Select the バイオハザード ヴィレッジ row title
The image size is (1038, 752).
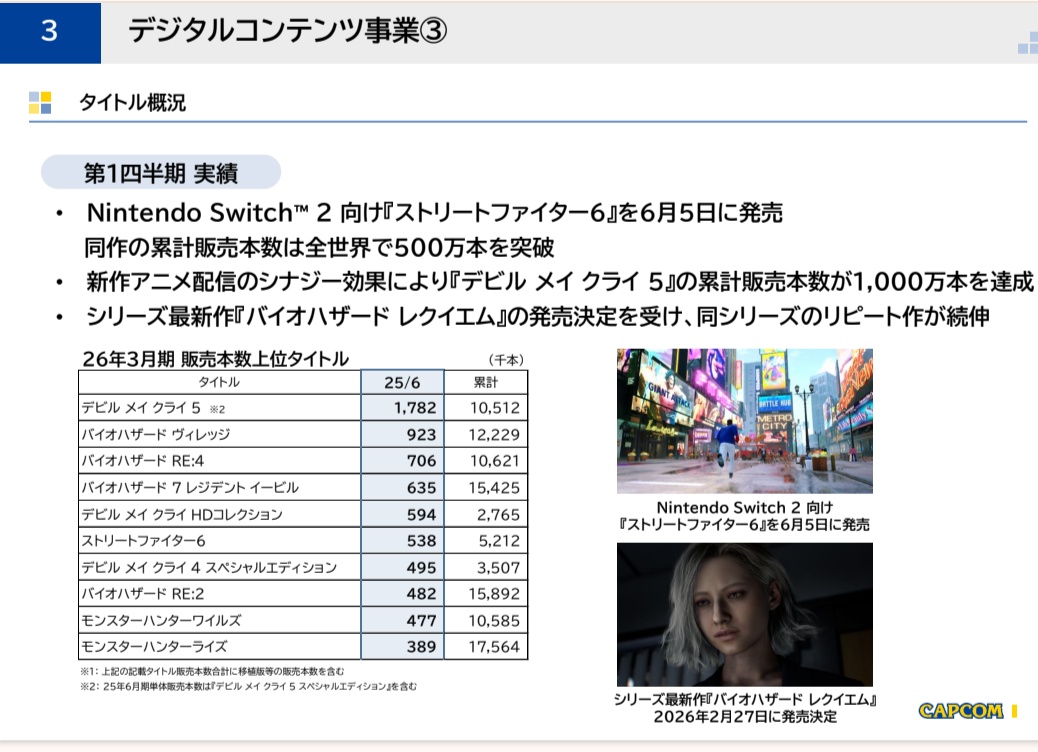click(155, 434)
